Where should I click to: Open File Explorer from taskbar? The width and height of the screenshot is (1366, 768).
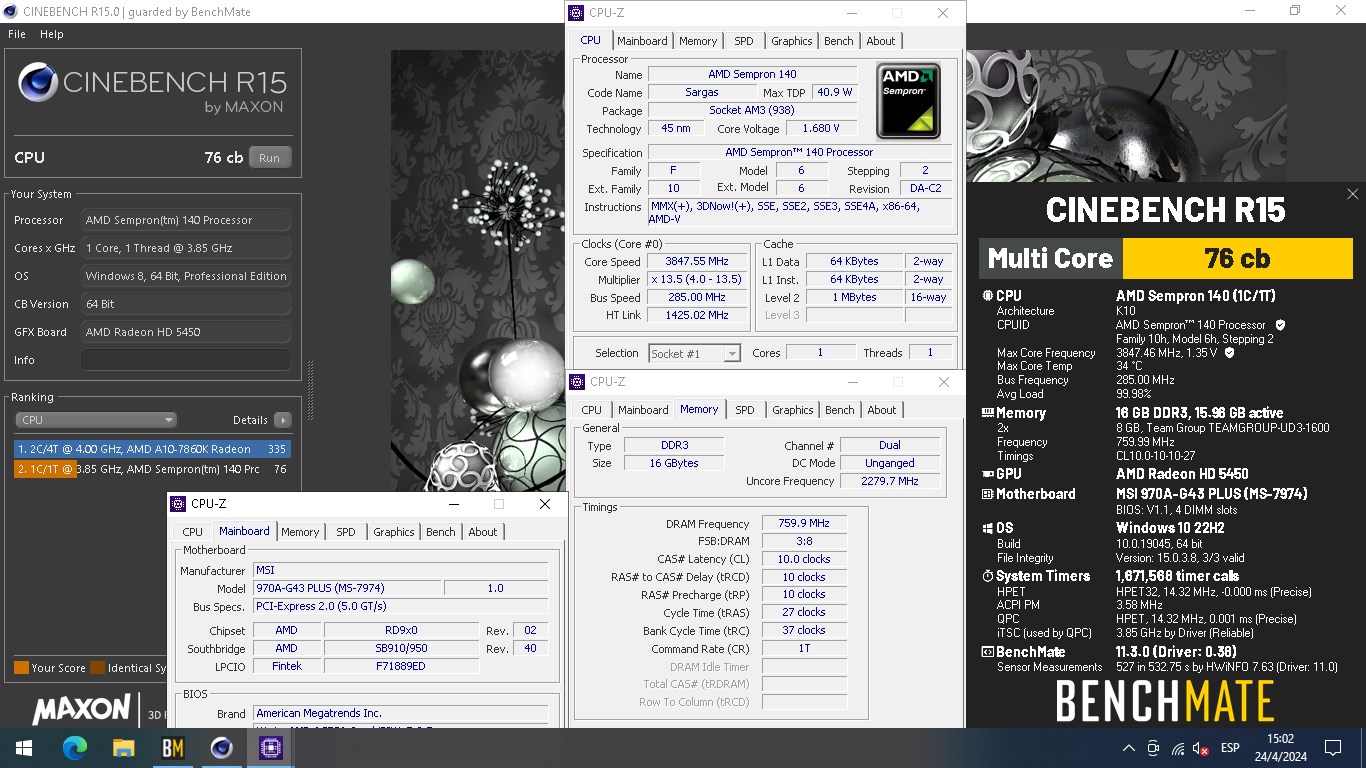tap(123, 747)
